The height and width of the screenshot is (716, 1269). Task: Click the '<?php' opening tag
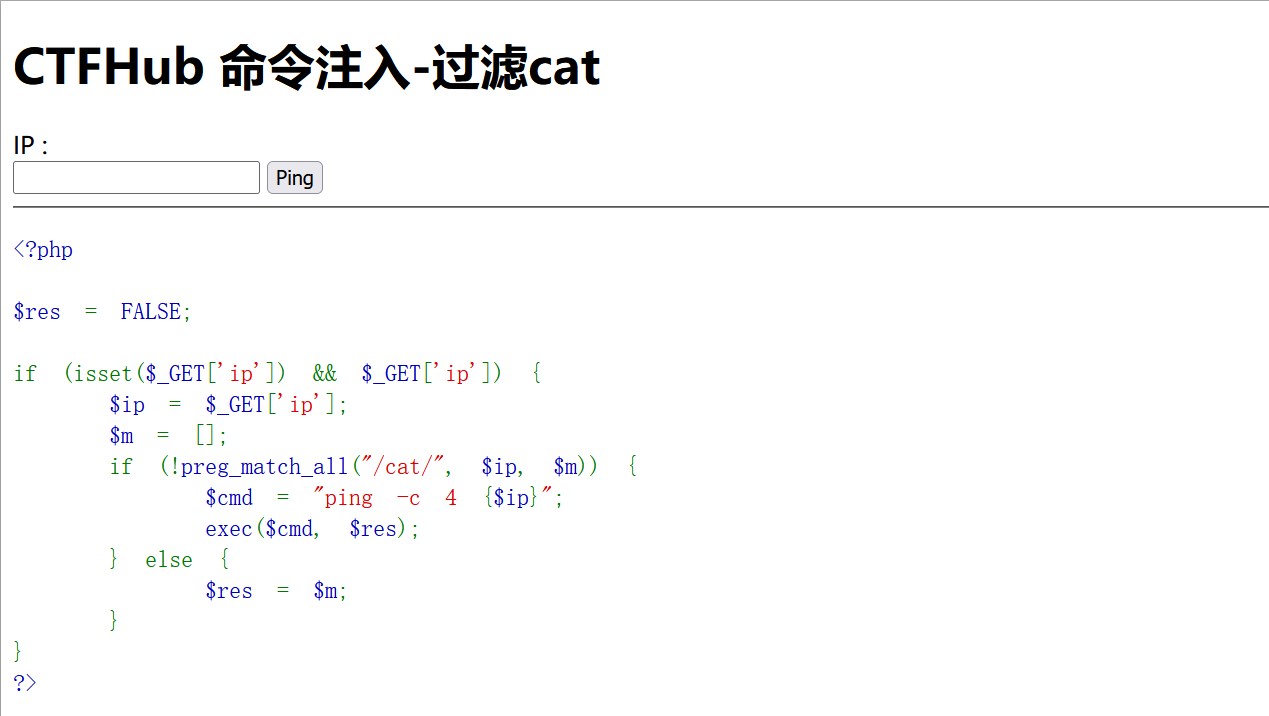[x=43, y=250]
